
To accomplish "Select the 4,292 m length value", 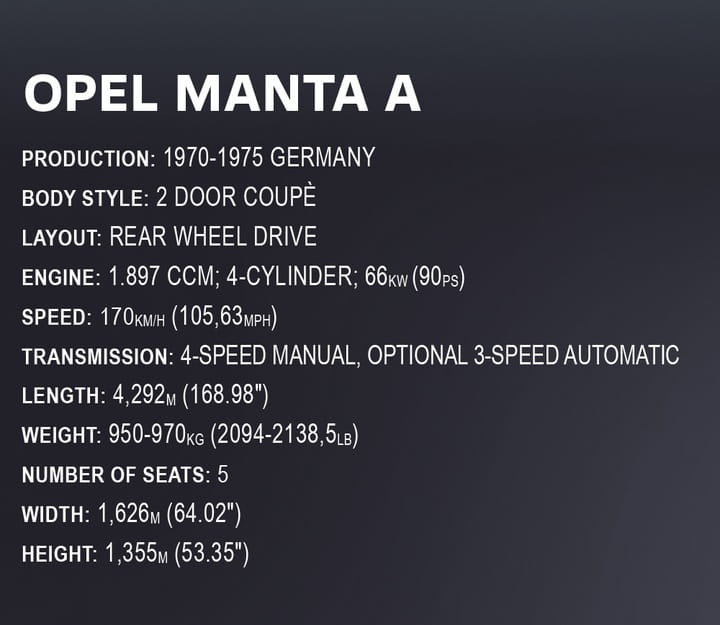I will coord(142,396).
